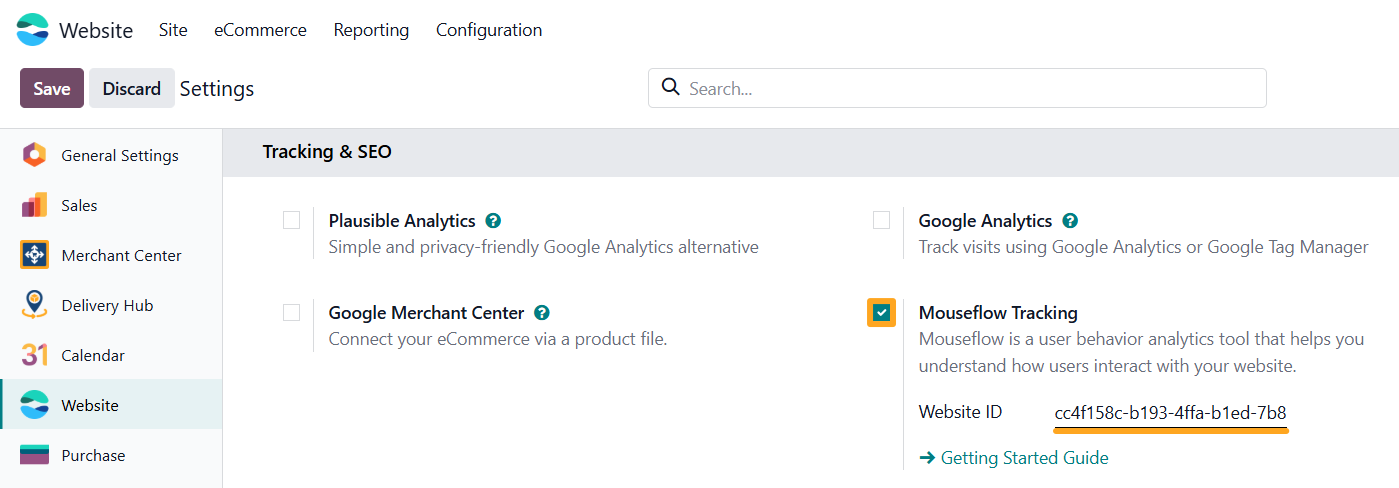
Task: Click the Settings breadcrumb title
Action: pos(217,89)
